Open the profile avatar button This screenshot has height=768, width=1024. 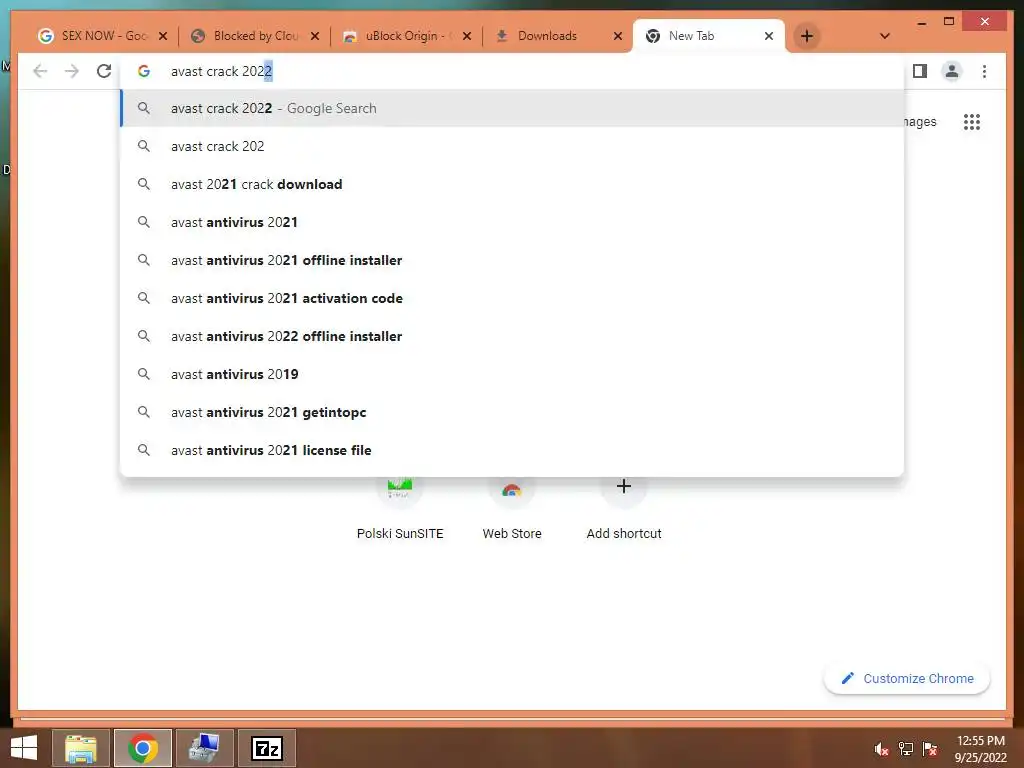pos(952,71)
